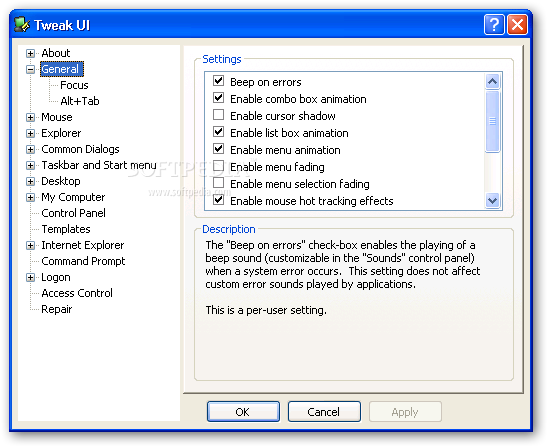Collapse the General tree node
548x447 pixels.
click(30, 70)
